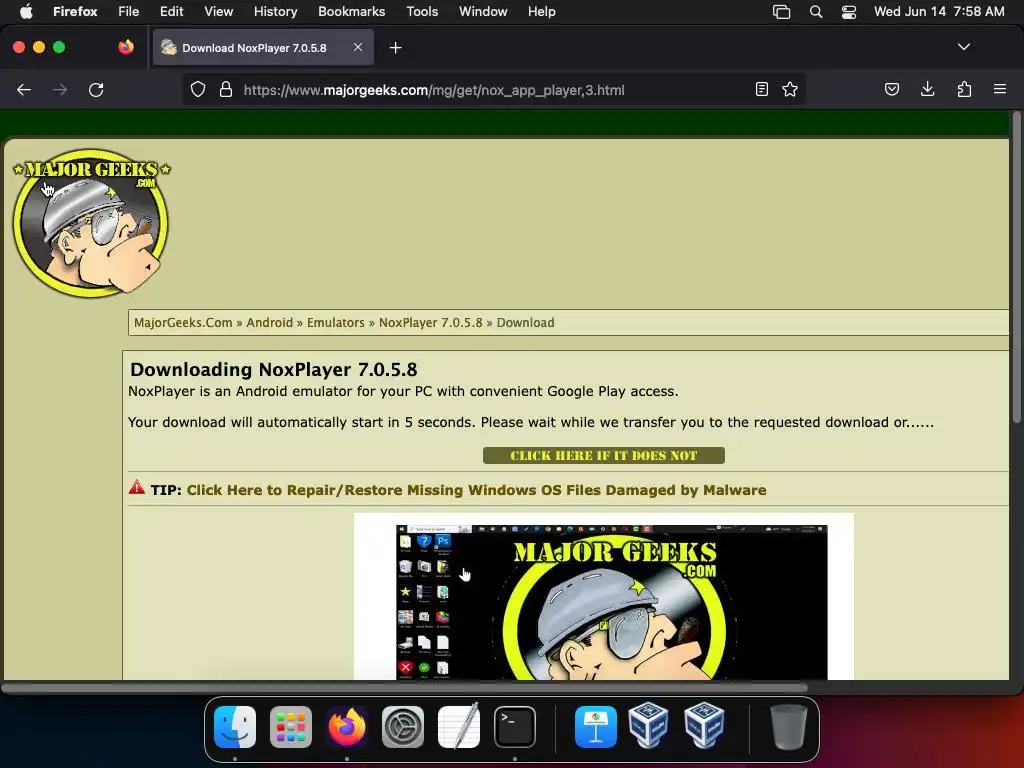Open TextEdit from the Dock
Screen dimensions: 1024x768
point(458,726)
